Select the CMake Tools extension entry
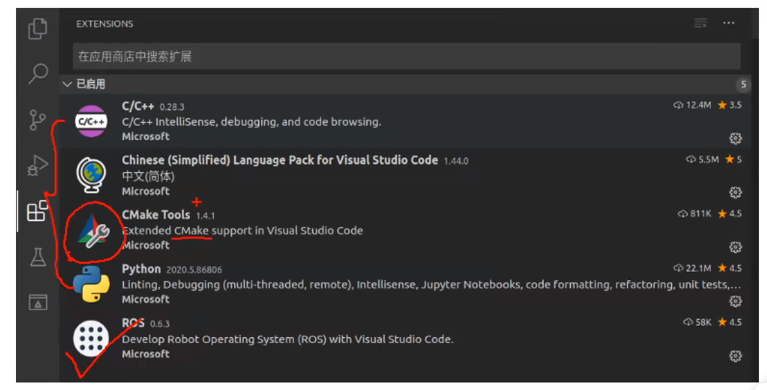Image resolution: width=767 pixels, height=390 pixels. pos(406,230)
